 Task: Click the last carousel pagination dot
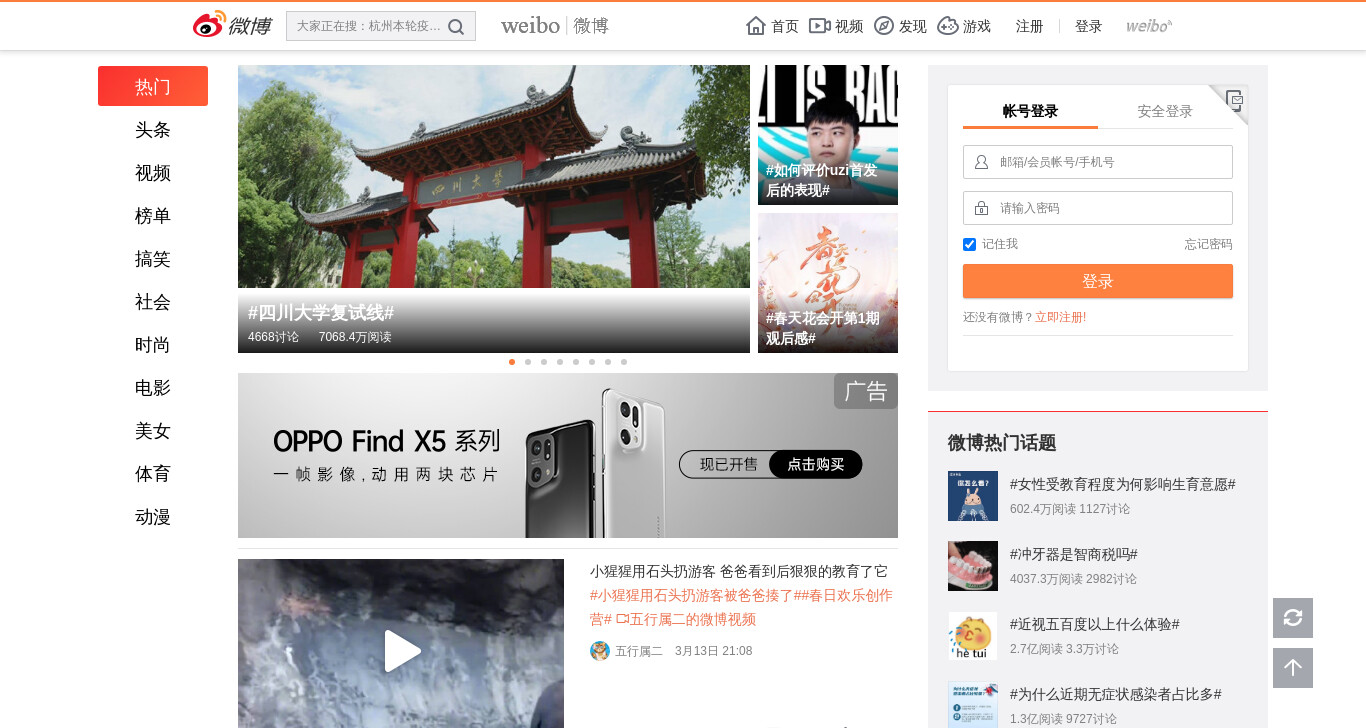[x=624, y=362]
